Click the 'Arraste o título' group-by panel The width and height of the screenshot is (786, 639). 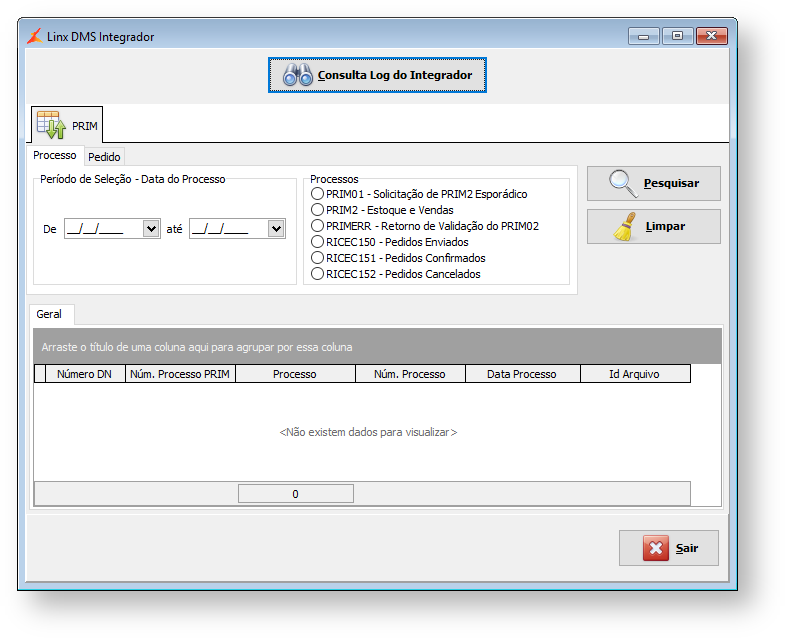(377, 347)
